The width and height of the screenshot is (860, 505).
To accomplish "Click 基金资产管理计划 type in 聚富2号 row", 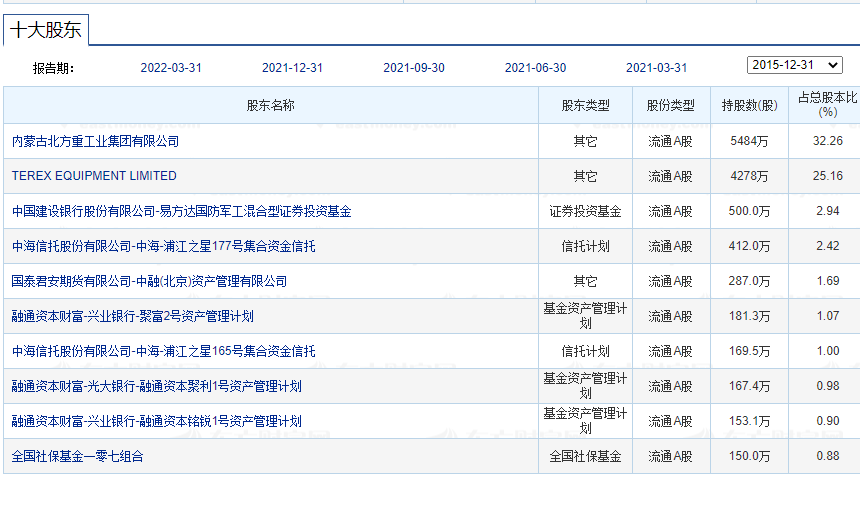I will click(x=585, y=316).
